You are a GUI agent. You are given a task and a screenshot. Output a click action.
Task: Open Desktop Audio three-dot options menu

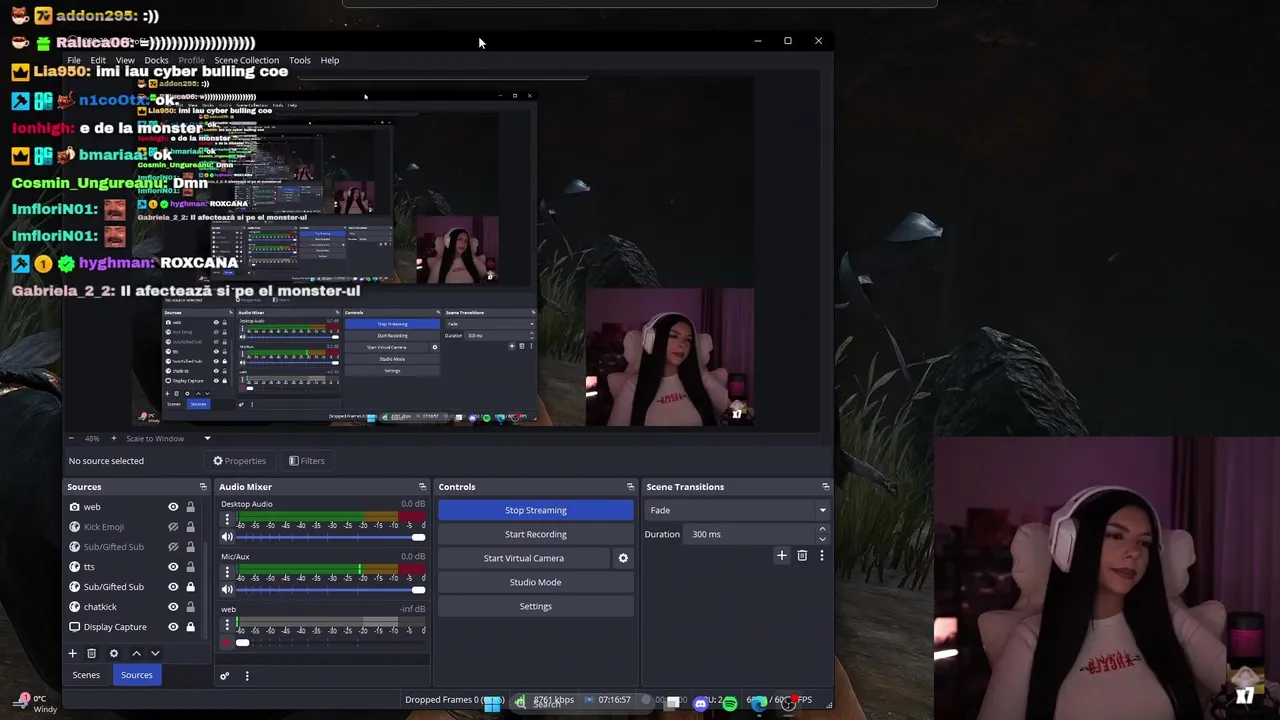pyautogui.click(x=227, y=520)
